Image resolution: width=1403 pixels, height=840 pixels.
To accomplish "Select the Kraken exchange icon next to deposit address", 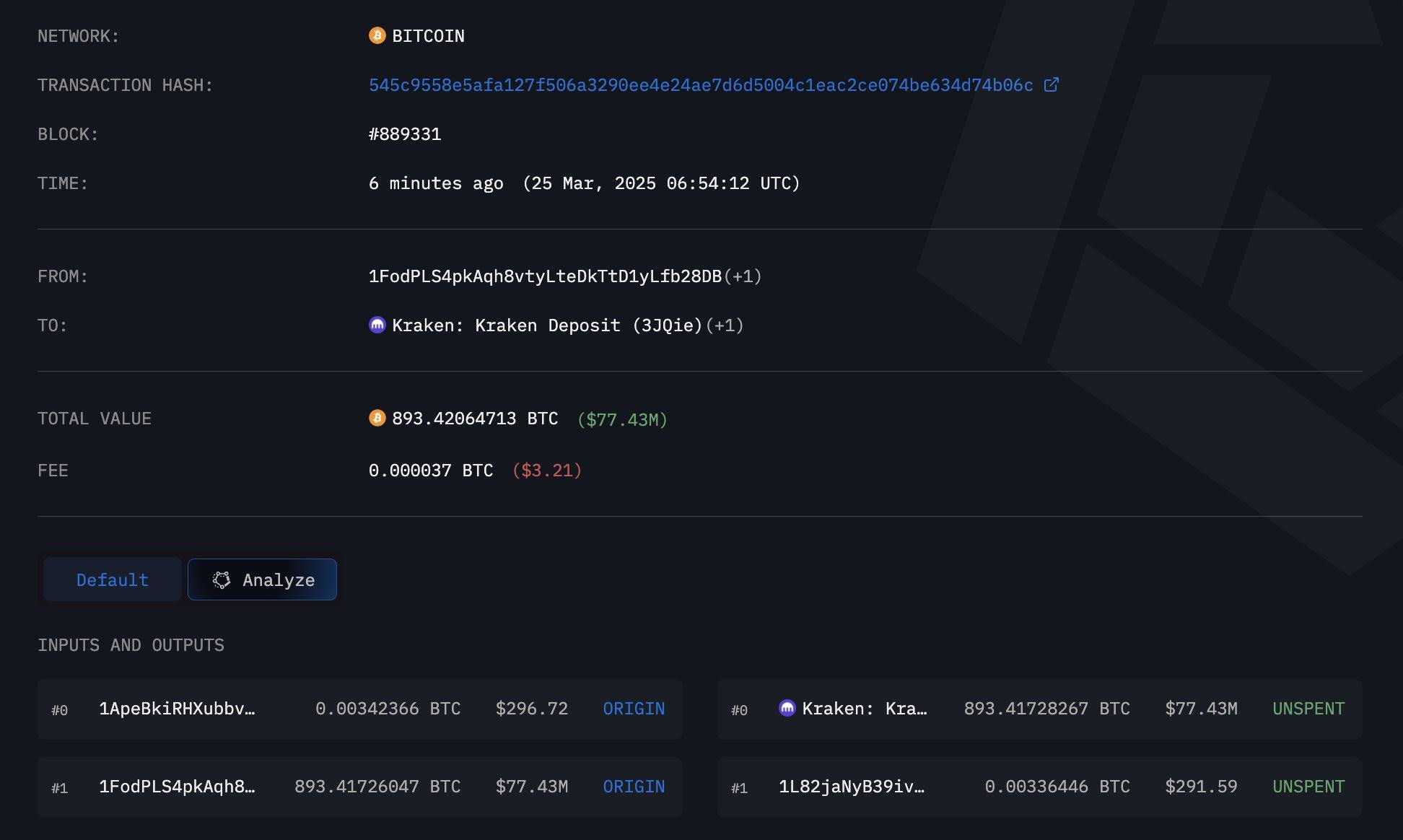I will coord(376,325).
